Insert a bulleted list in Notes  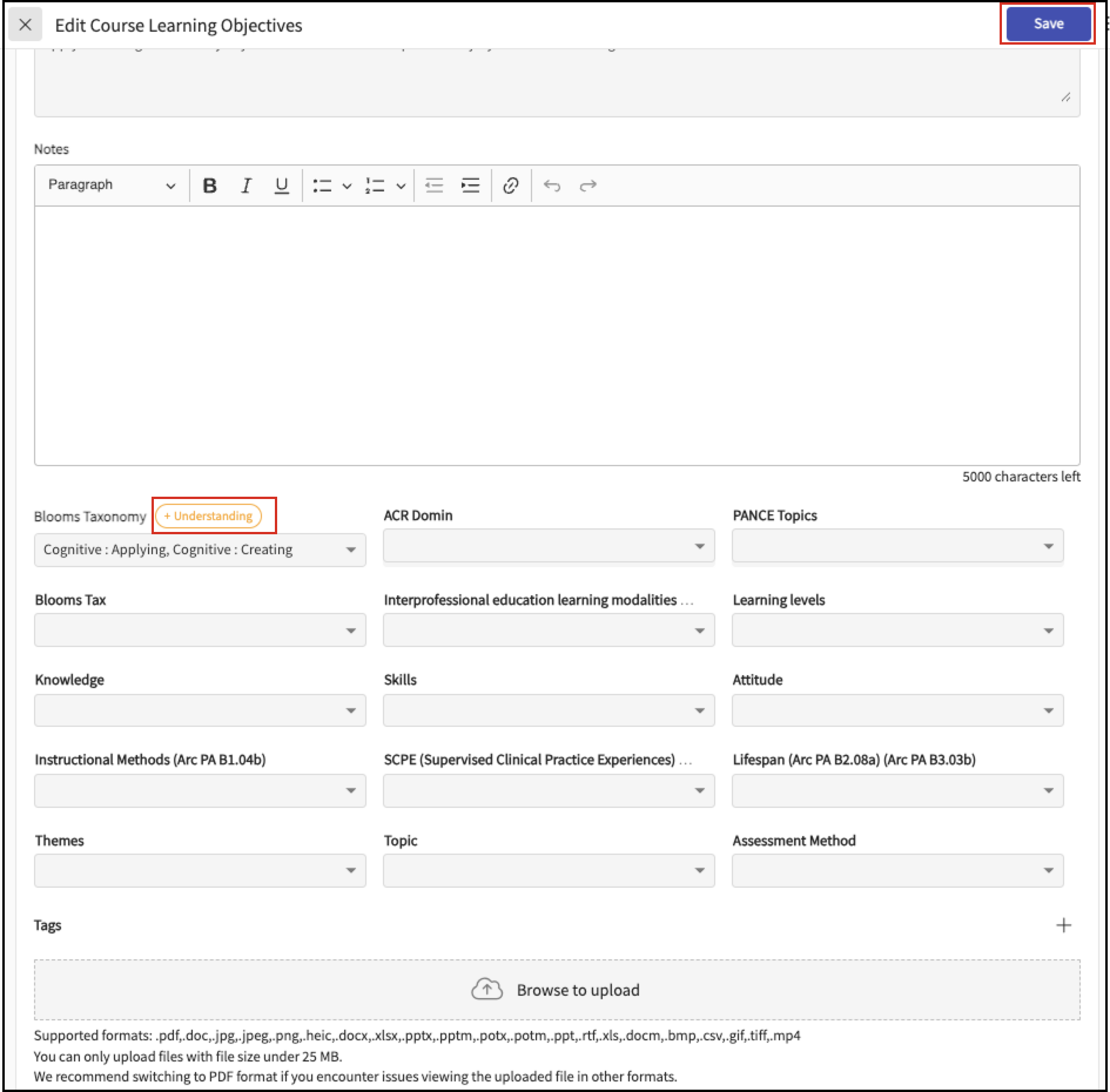click(322, 186)
